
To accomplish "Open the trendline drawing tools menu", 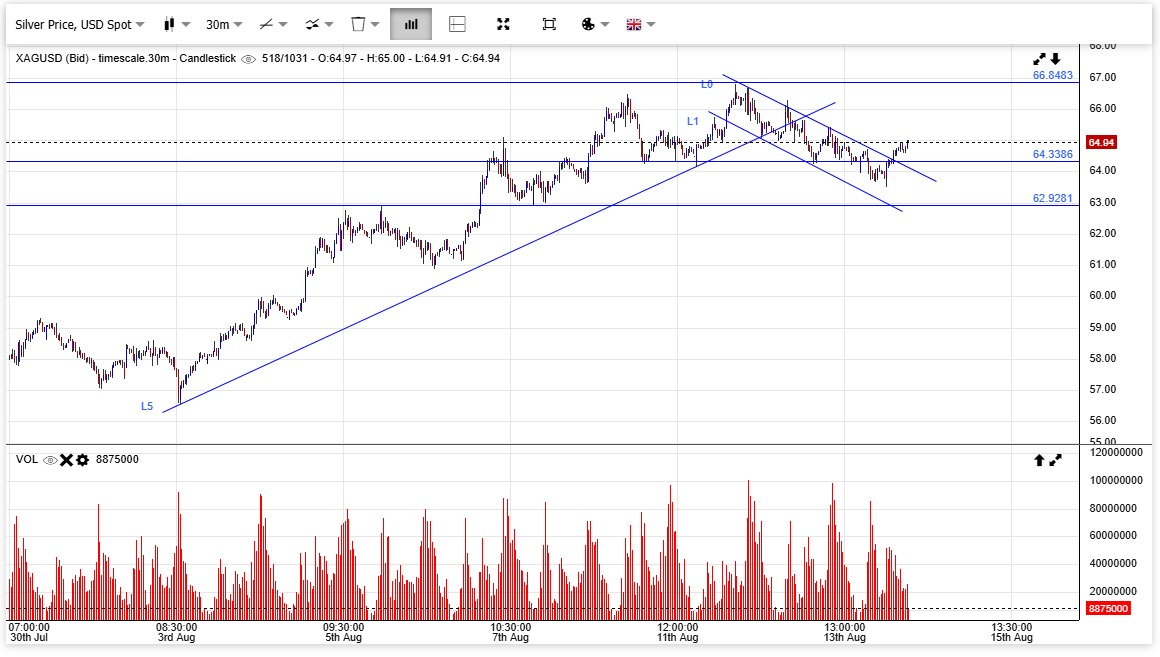I will [x=273, y=24].
